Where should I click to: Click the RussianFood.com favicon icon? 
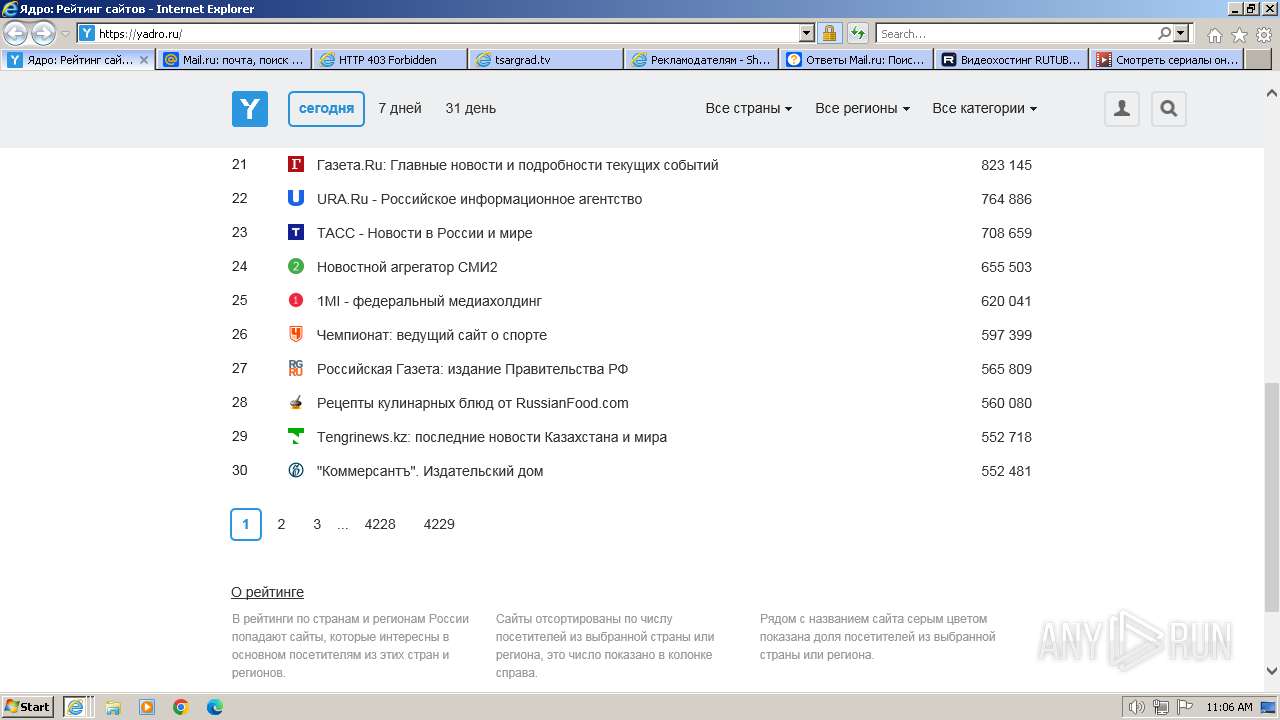coord(296,402)
